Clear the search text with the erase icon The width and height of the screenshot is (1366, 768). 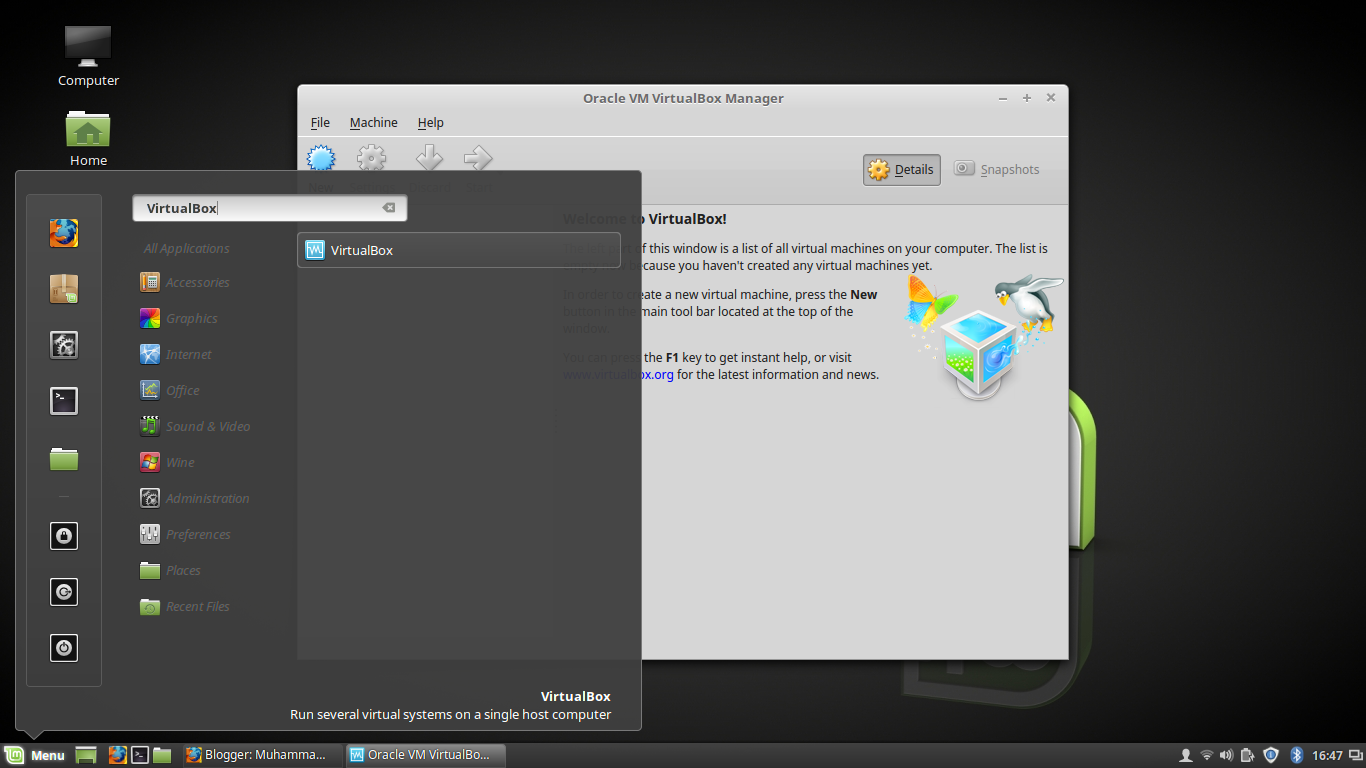pos(389,207)
